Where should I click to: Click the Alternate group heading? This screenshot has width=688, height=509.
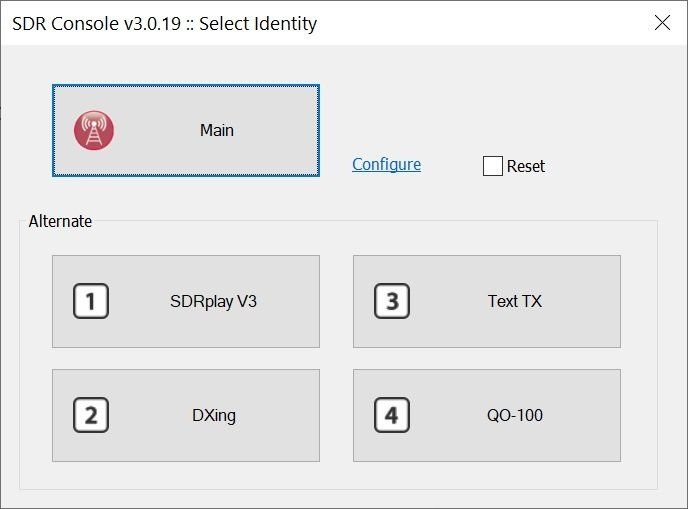click(x=60, y=221)
